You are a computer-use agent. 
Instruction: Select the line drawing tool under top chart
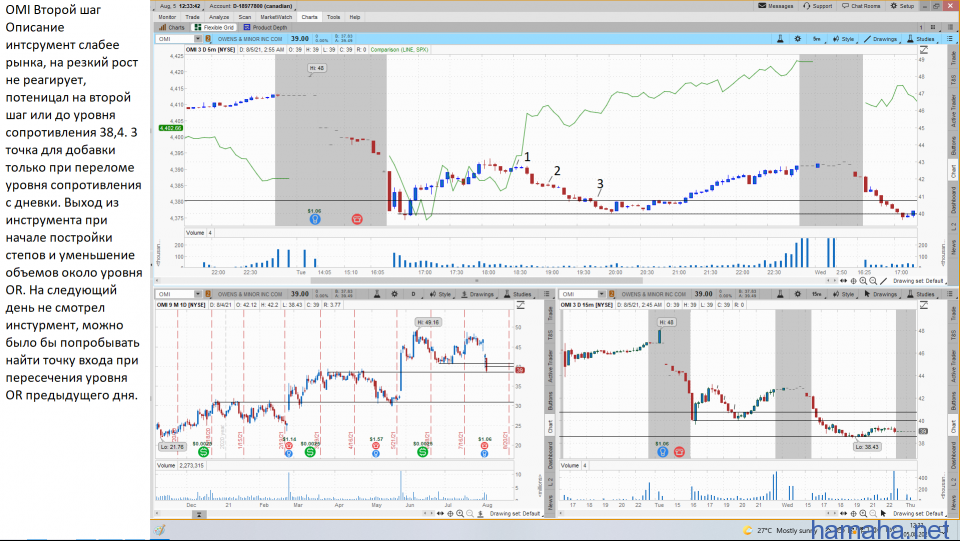(883, 281)
